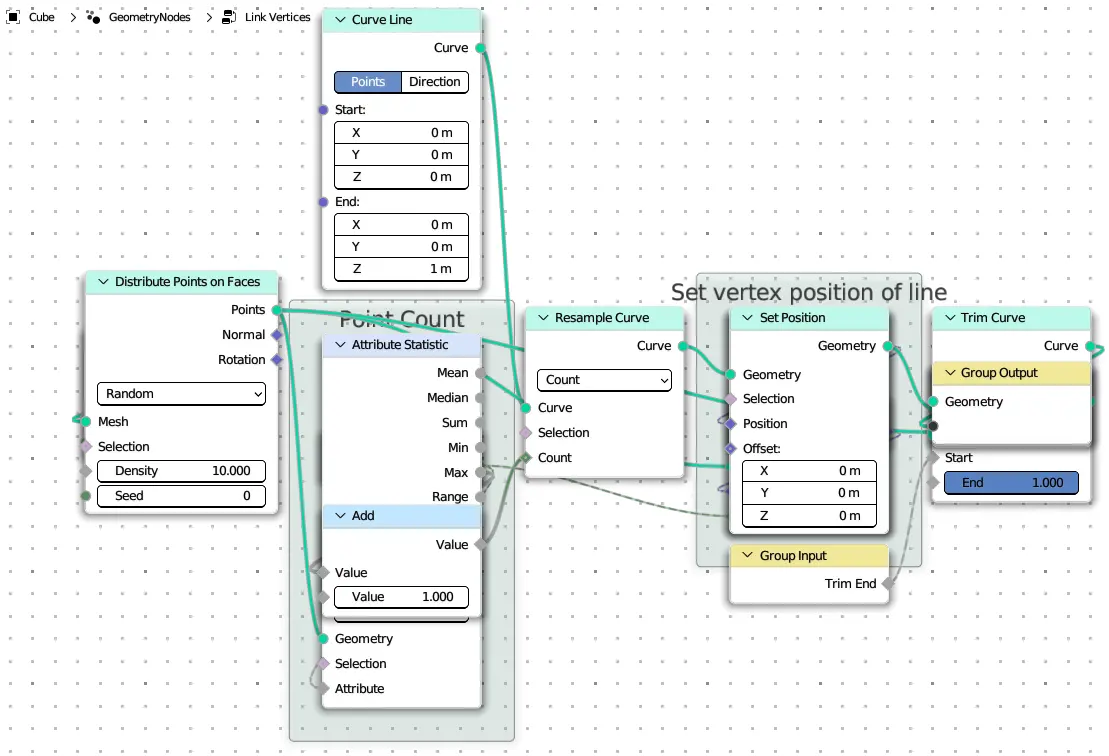Collapse the Set Position node
Viewport: 1109px width, 756px height.
pos(748,318)
